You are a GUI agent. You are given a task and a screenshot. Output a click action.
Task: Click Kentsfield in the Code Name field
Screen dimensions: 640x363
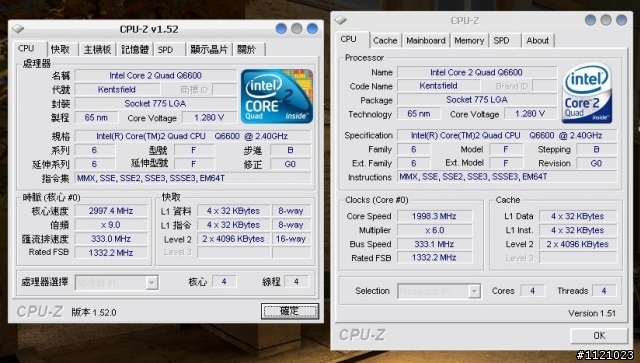point(438,86)
